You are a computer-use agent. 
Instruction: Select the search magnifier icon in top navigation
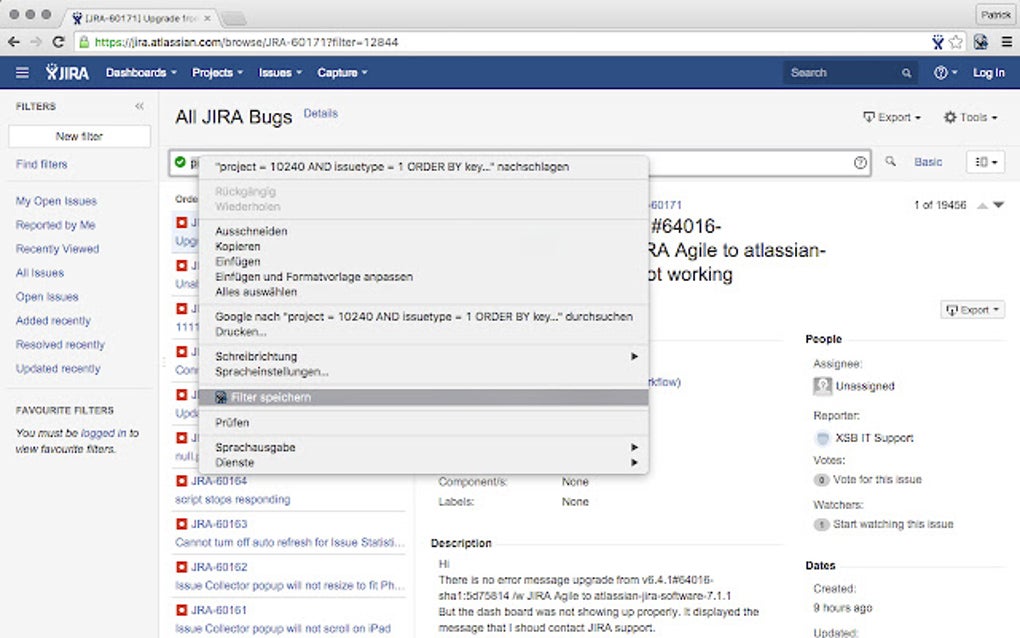coord(906,72)
